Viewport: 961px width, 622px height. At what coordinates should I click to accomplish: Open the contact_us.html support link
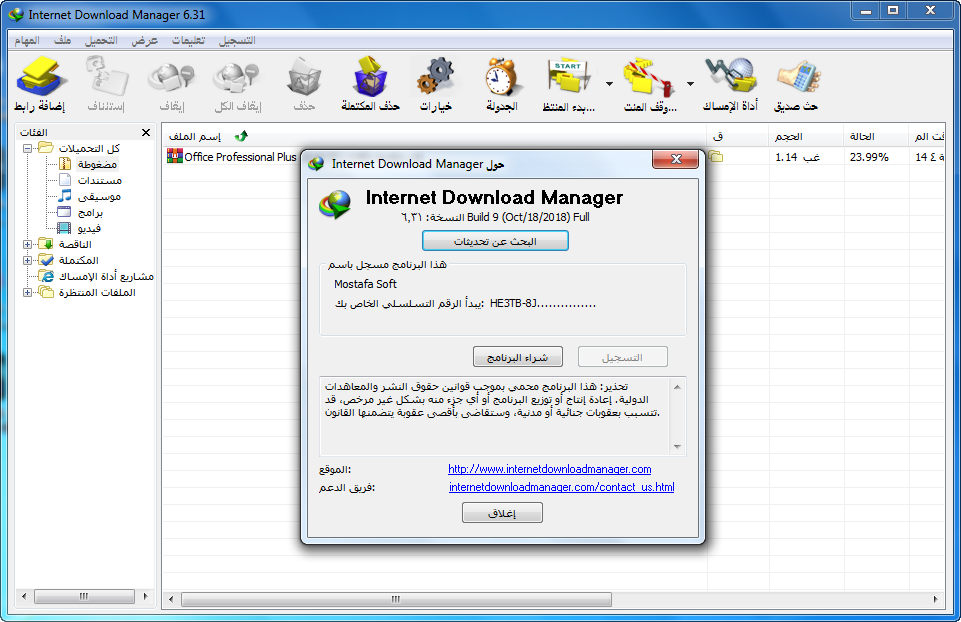pos(561,487)
